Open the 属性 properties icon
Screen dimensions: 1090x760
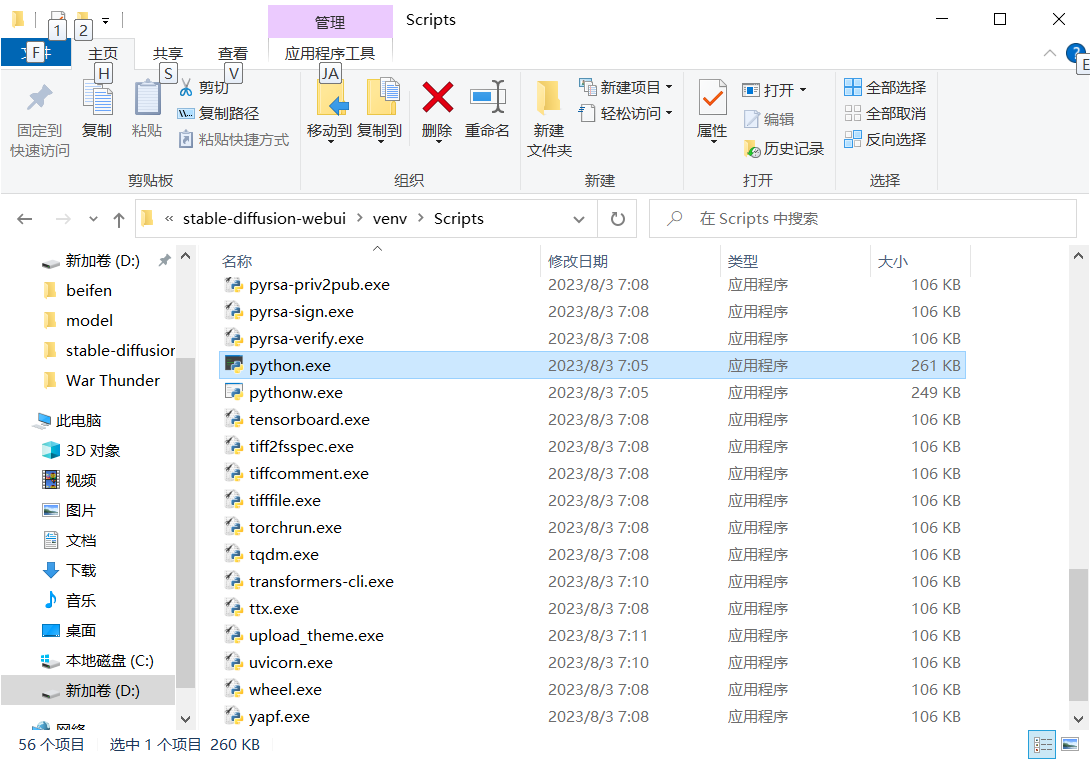click(x=713, y=98)
